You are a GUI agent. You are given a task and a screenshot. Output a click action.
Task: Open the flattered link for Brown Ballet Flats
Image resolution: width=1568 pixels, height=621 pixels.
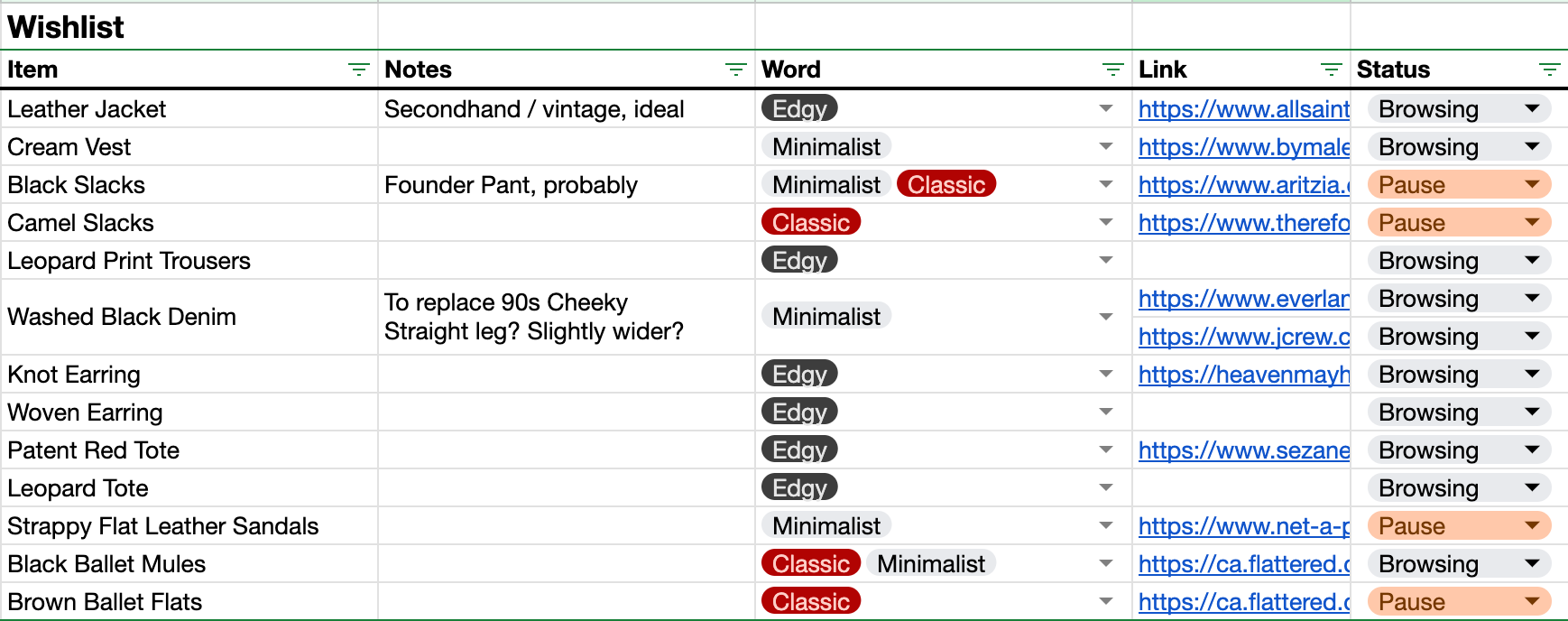[x=1244, y=602]
